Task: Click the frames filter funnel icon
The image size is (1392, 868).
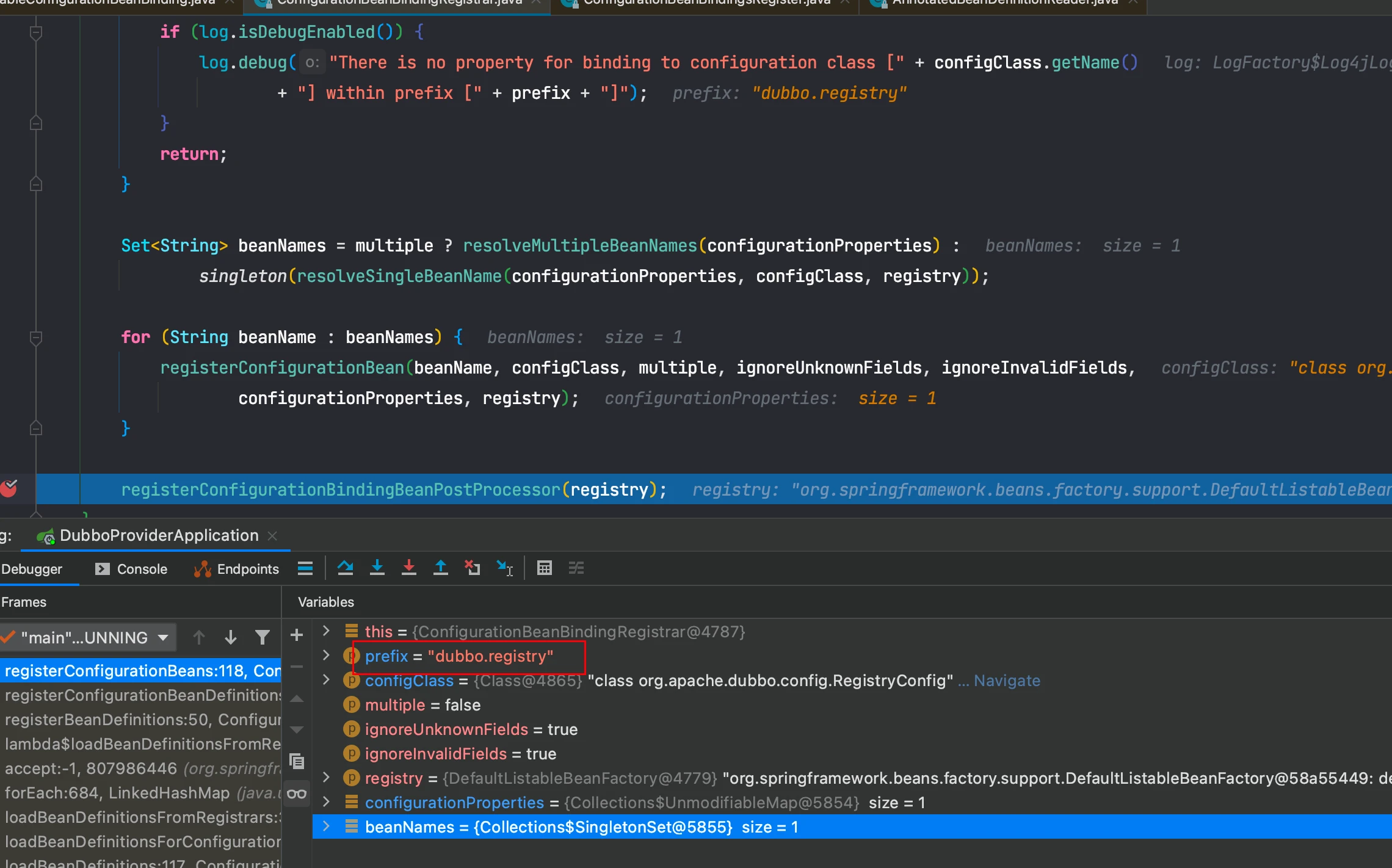Action: (x=263, y=638)
